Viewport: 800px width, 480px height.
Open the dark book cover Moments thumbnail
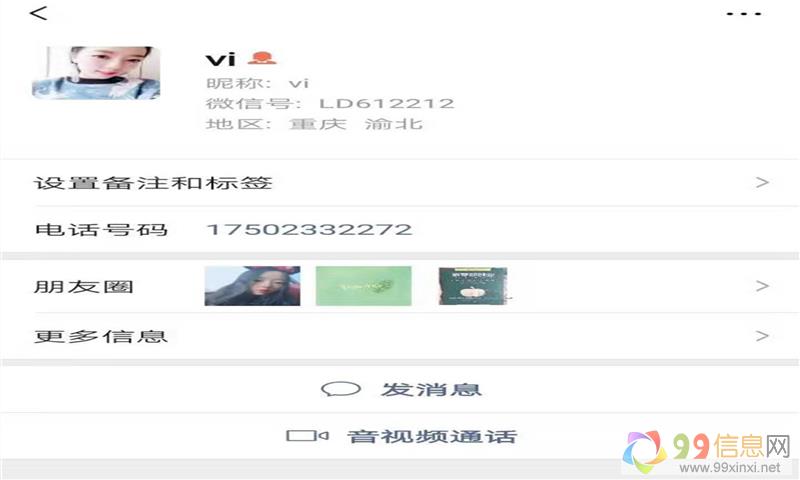[473, 286]
